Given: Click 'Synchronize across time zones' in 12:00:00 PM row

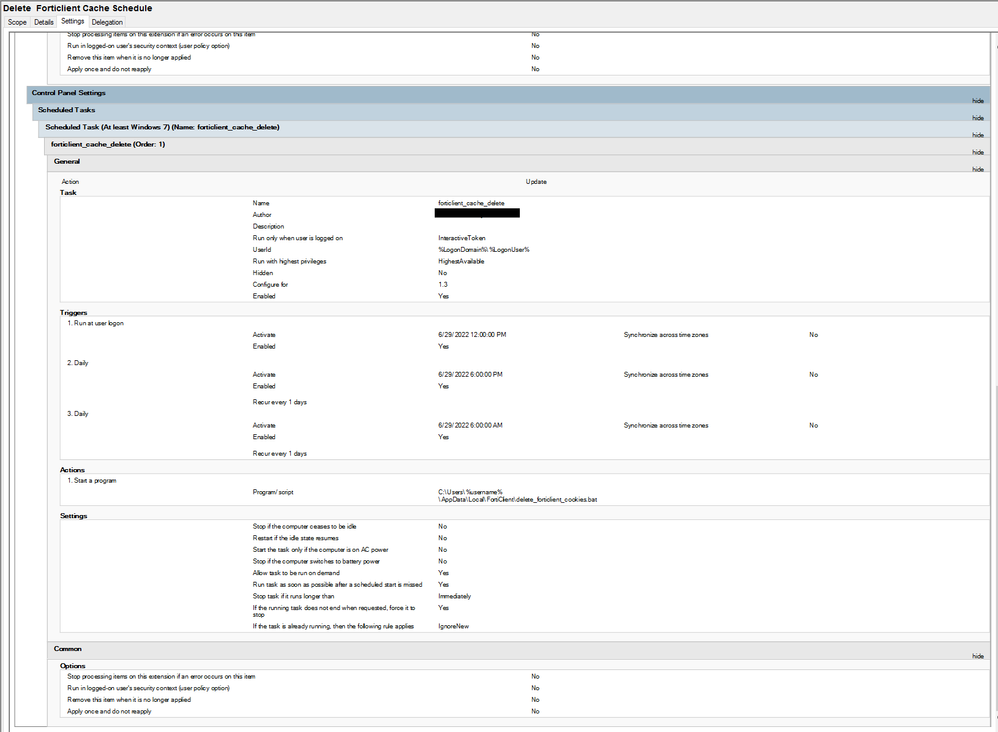Looking at the screenshot, I should 666,335.
